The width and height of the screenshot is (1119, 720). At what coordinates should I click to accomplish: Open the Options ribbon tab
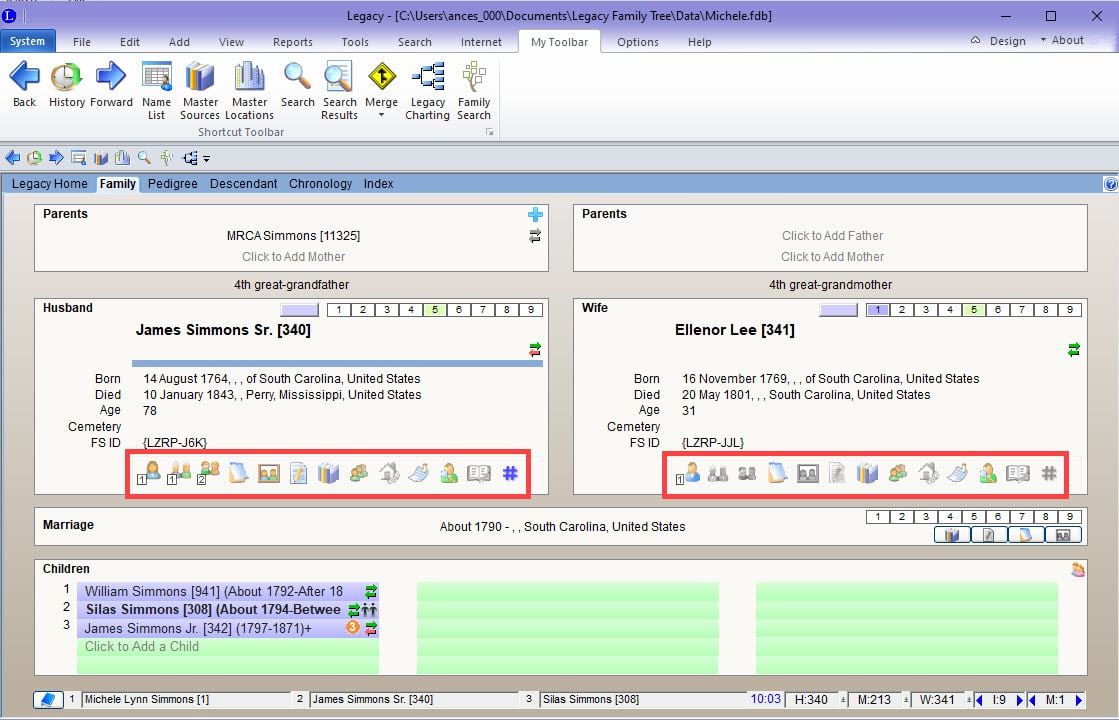[638, 42]
